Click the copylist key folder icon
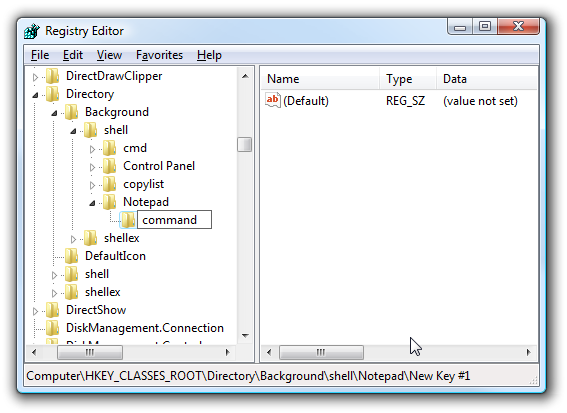Viewport: 567px width, 413px height. pos(110,184)
